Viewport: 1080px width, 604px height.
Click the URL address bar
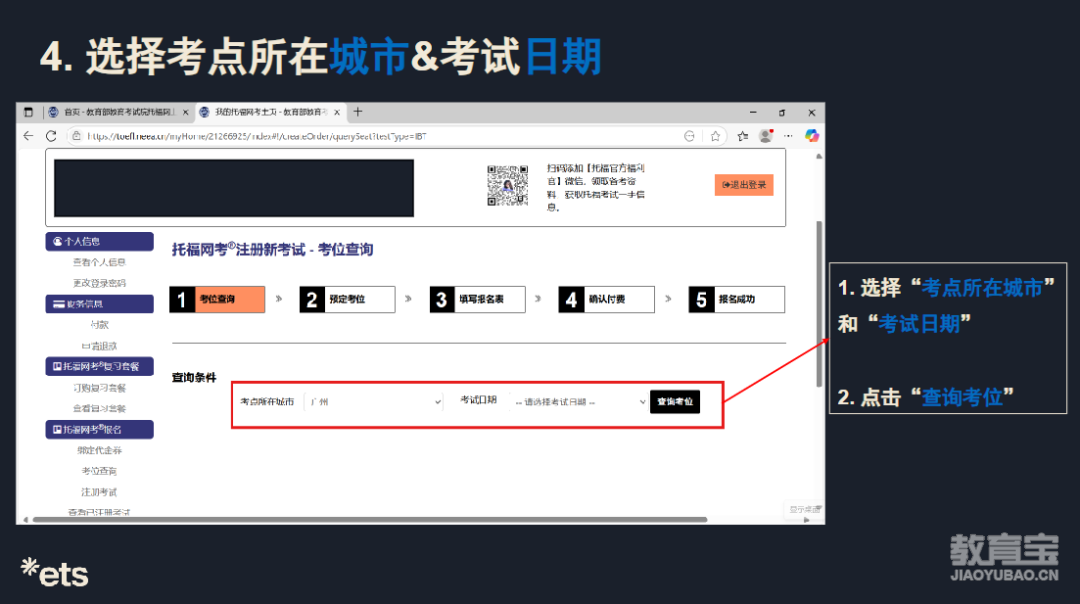(379, 136)
